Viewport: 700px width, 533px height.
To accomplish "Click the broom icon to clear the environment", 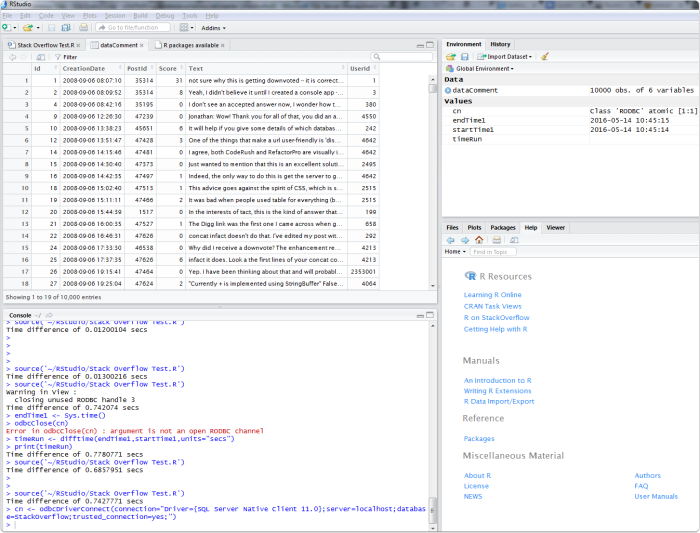I will (544, 57).
